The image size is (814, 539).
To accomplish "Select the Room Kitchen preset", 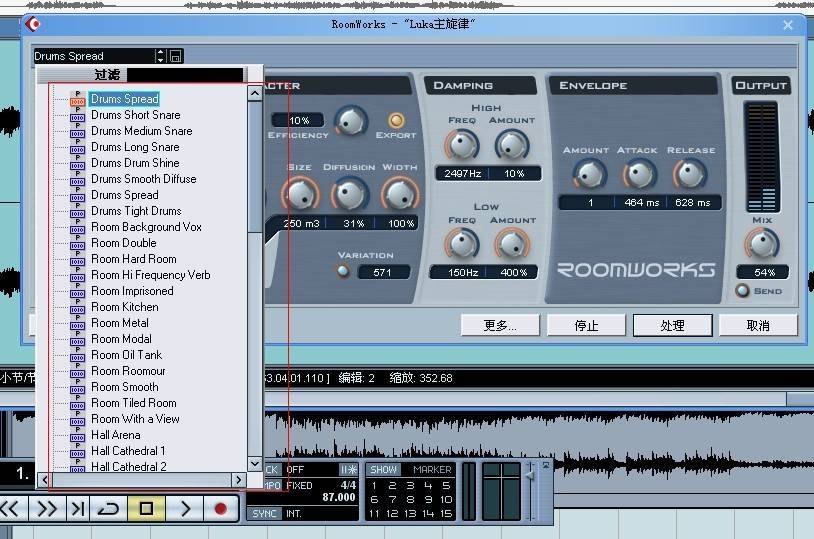I will pyautogui.click(x=125, y=307).
